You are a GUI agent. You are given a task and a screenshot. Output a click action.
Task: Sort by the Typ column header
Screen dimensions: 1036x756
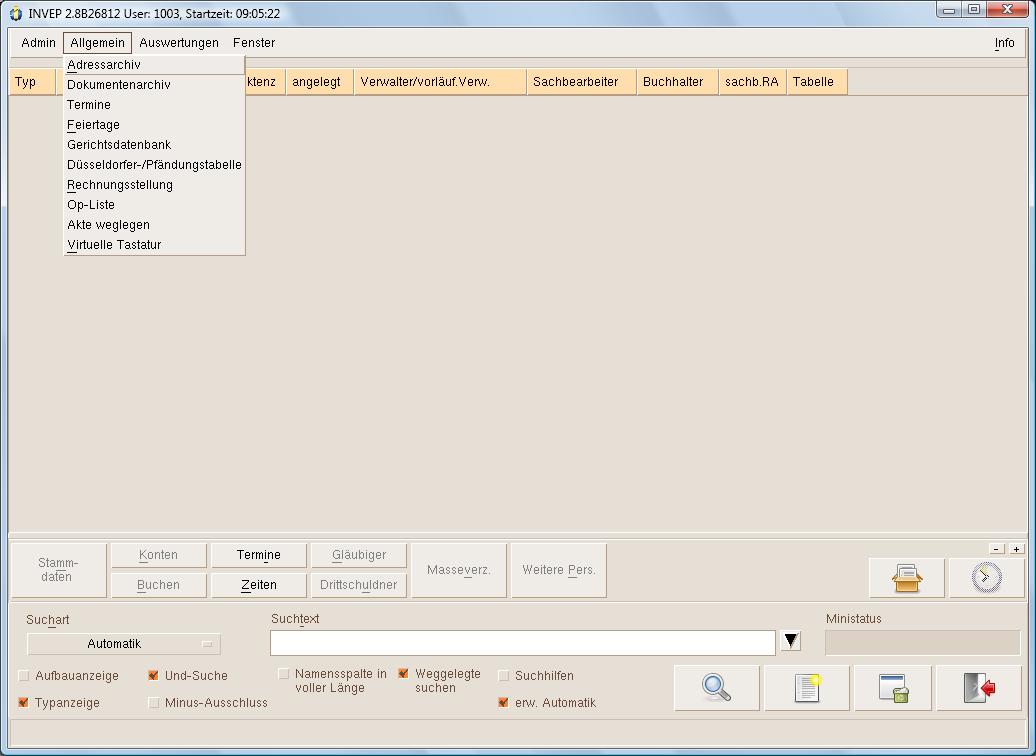(32, 82)
